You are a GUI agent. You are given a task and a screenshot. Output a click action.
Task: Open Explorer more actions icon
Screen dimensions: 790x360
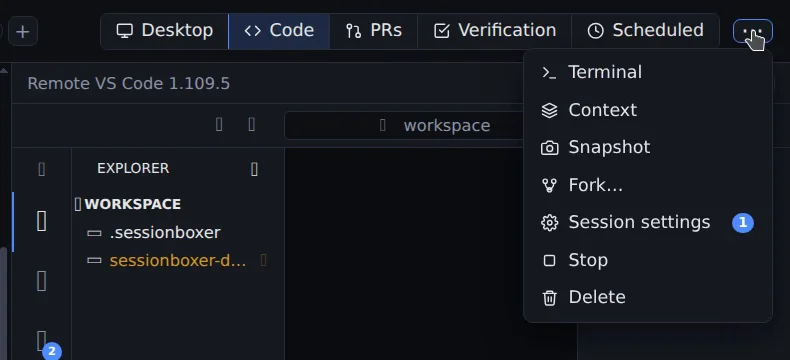point(254,169)
